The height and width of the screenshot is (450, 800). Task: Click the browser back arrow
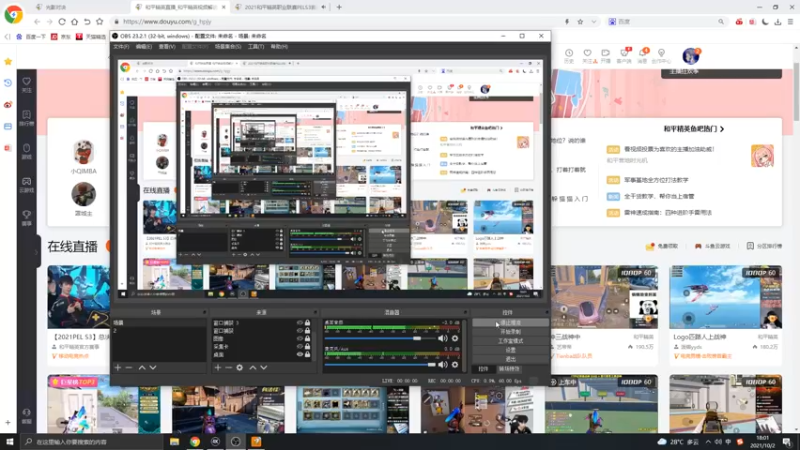(37, 21)
